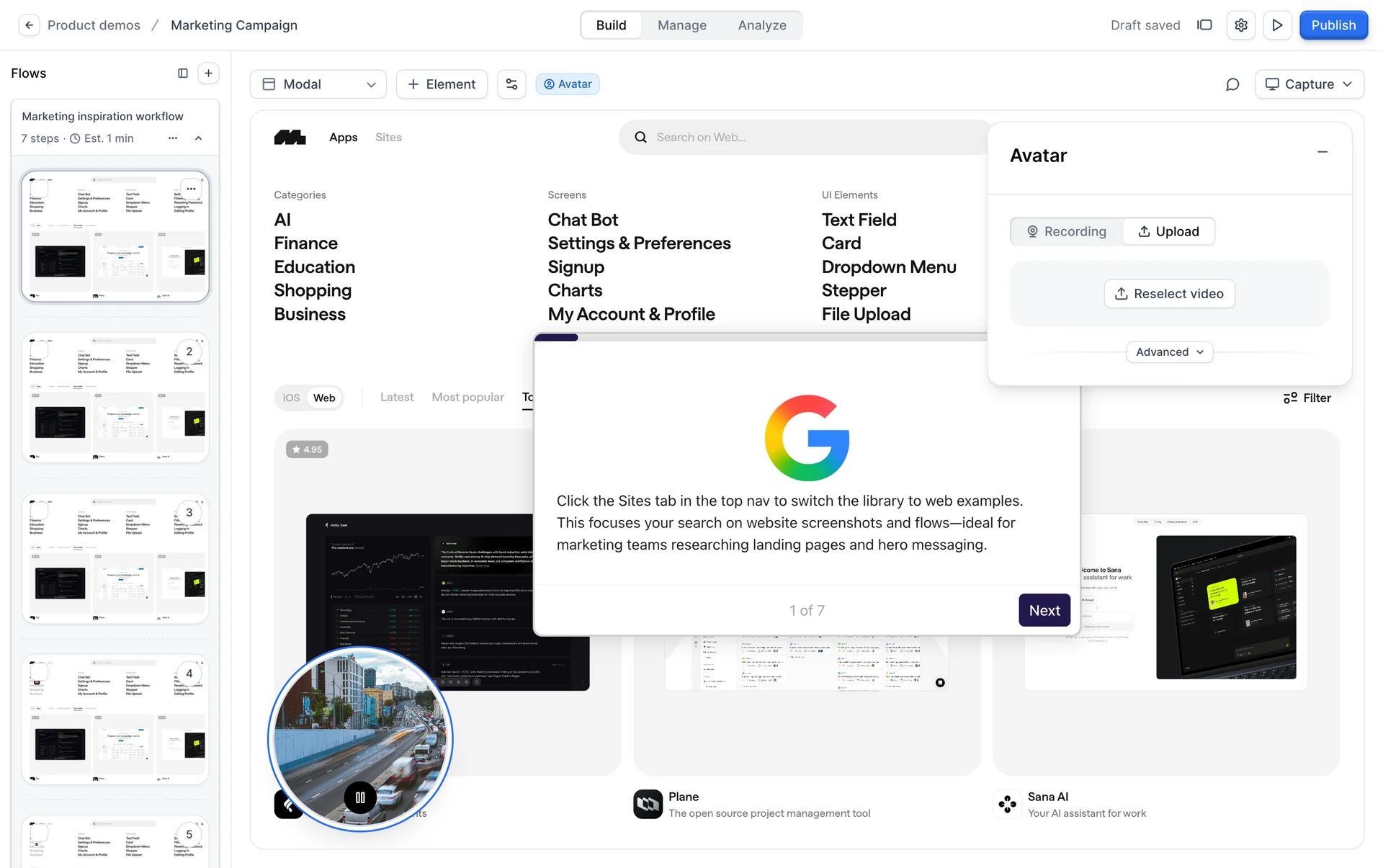Image resolution: width=1383 pixels, height=868 pixels.
Task: Expand the Advanced avatar options
Action: (1169, 352)
